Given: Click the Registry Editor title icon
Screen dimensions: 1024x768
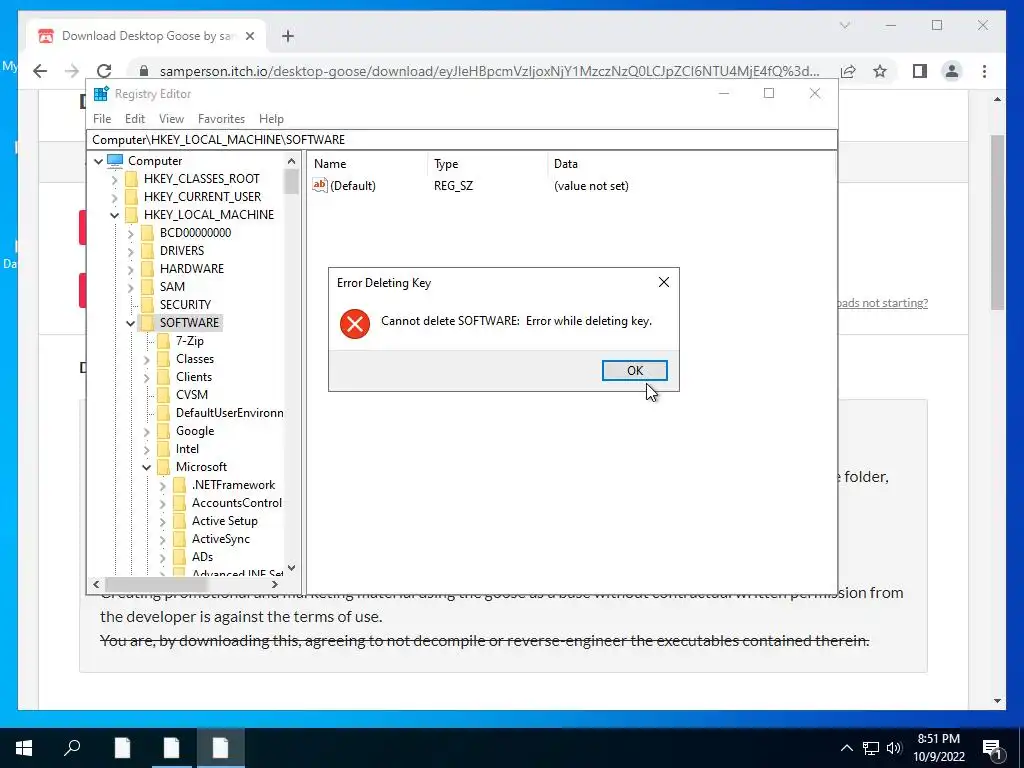Looking at the screenshot, I should [101, 94].
